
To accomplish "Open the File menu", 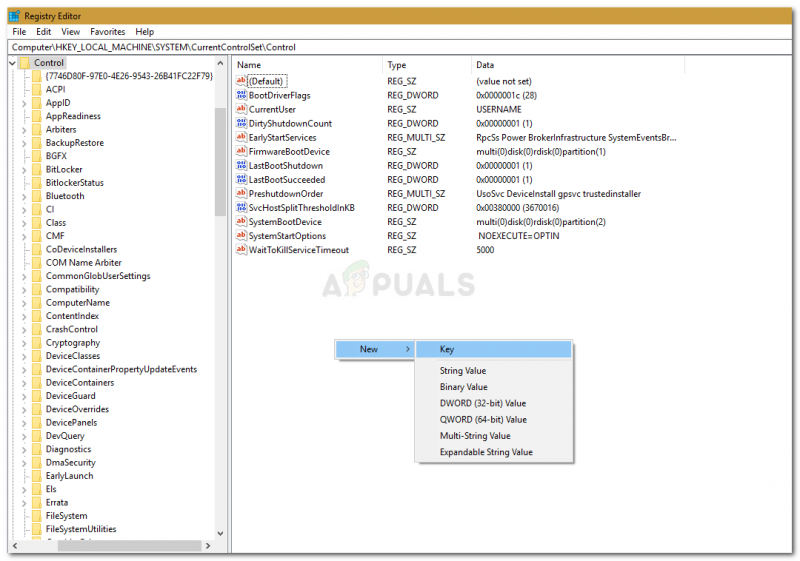I will (x=19, y=32).
